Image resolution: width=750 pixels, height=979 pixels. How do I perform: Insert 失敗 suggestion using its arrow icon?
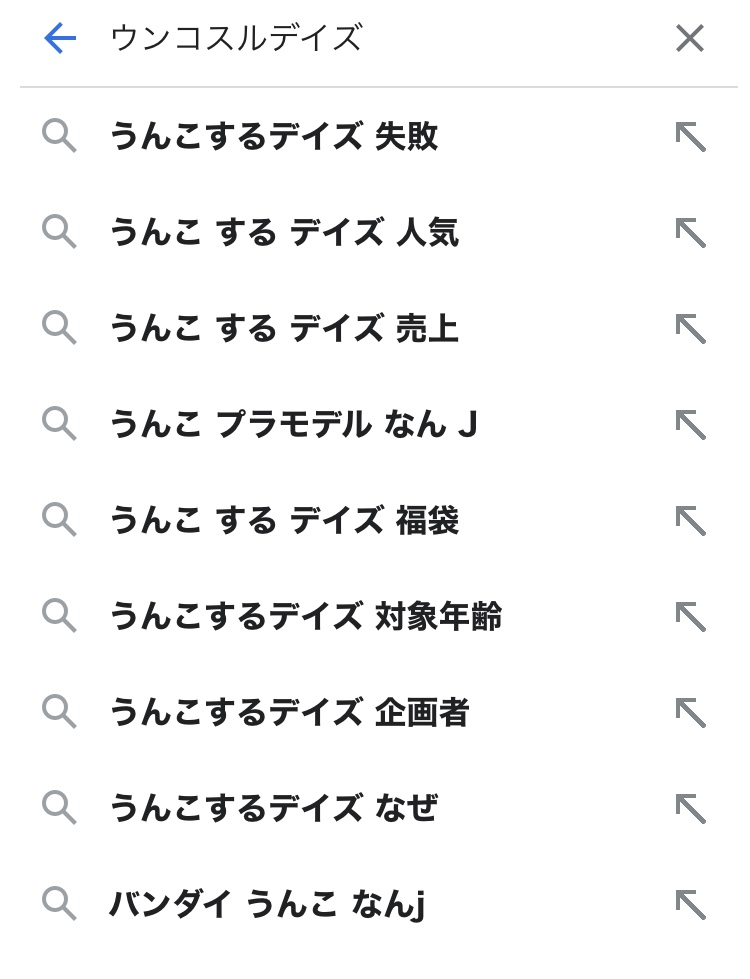pos(690,136)
